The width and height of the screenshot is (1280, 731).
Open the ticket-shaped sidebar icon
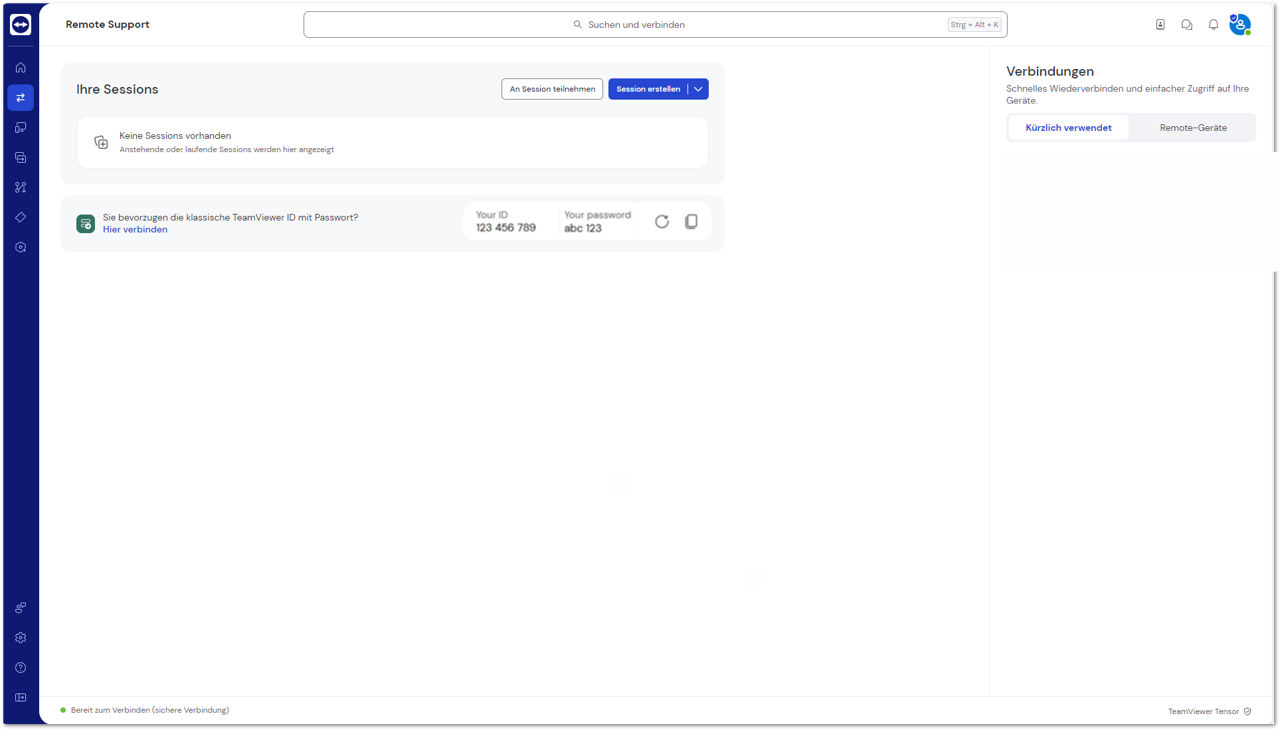(x=20, y=217)
